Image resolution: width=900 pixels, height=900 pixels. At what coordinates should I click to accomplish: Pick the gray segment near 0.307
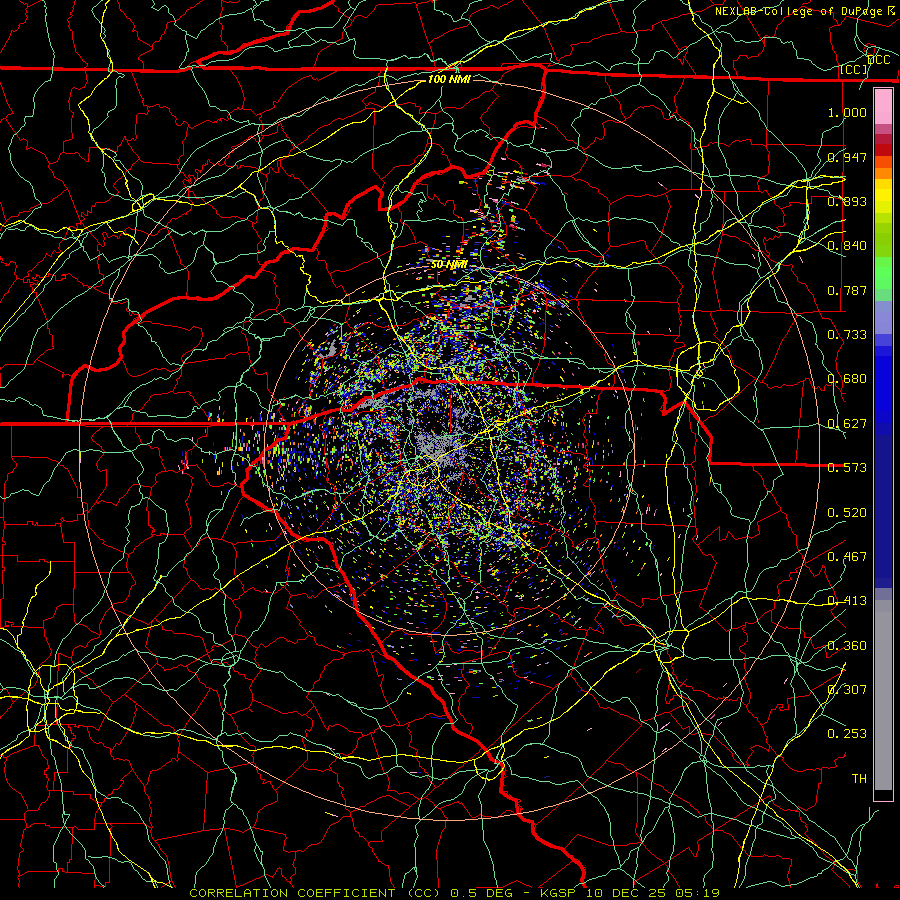(x=883, y=695)
